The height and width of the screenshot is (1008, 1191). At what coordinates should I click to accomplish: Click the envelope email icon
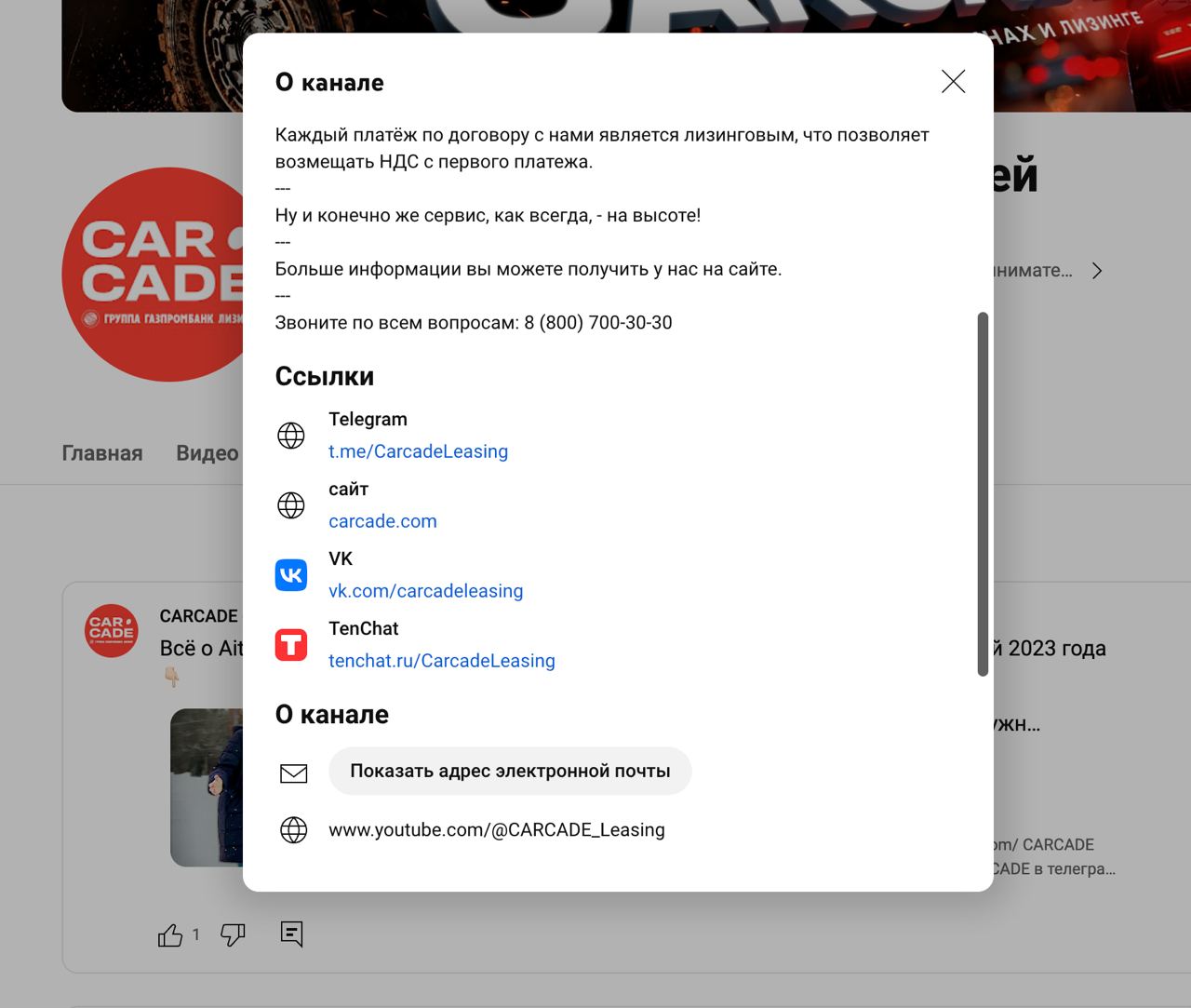point(294,773)
